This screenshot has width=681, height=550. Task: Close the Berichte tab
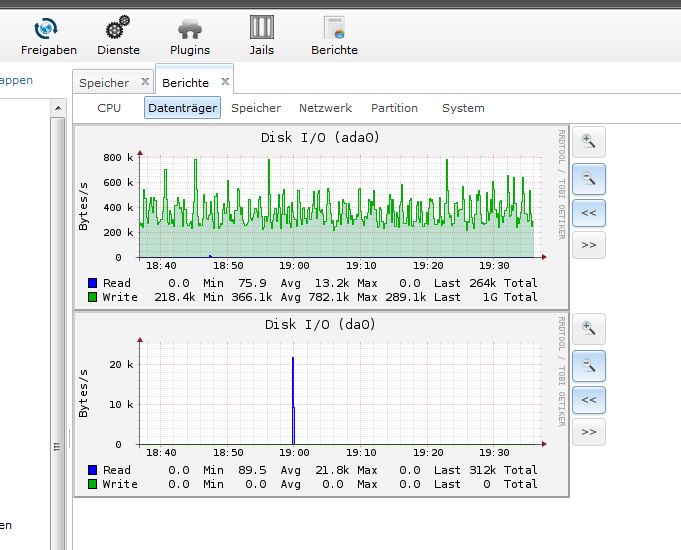coord(225,81)
